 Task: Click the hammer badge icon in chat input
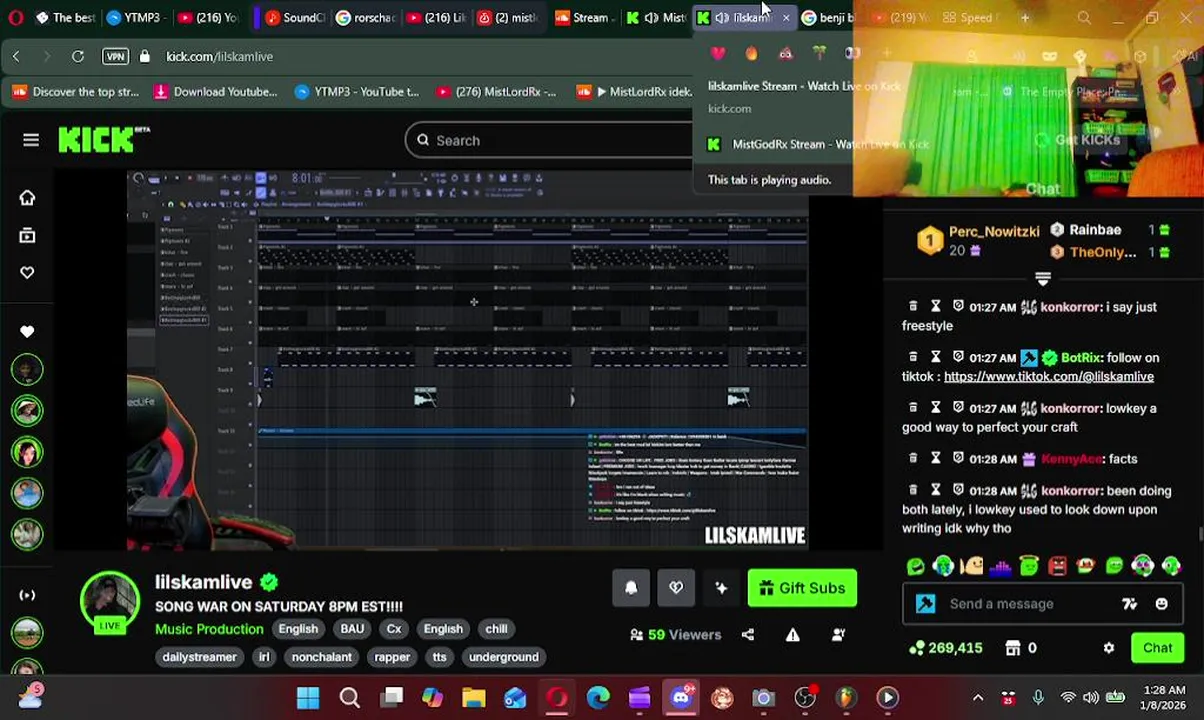click(926, 604)
